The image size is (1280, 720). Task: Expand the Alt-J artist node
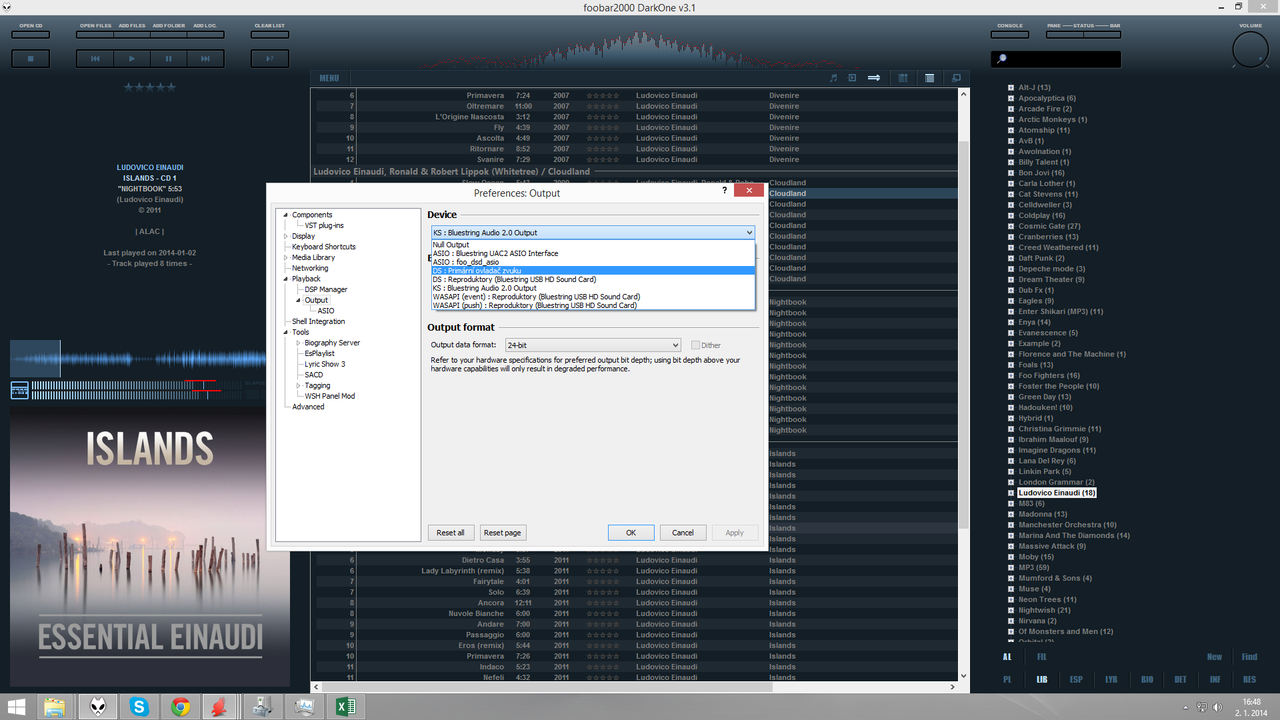[1011, 88]
